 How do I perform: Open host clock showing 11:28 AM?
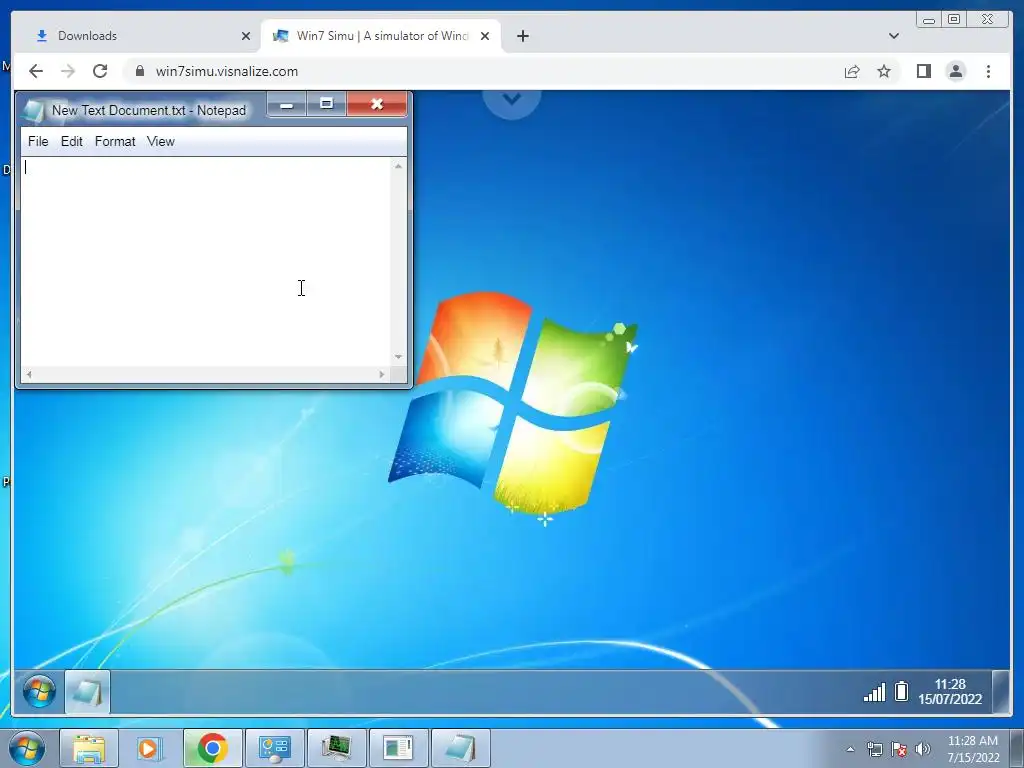pos(973,749)
